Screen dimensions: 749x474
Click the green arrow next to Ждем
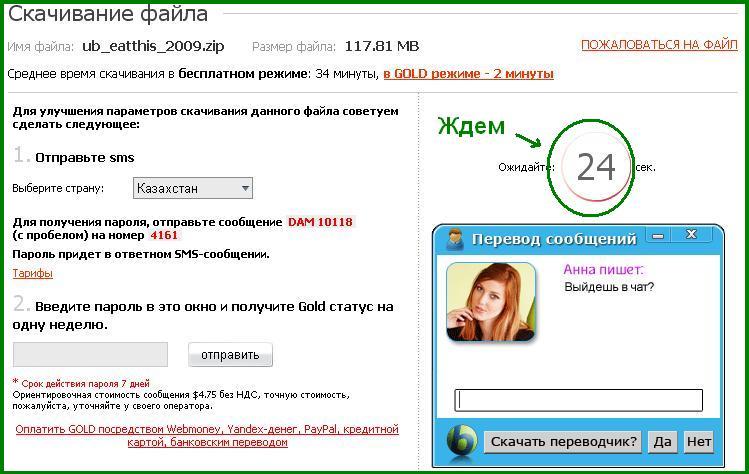tap(528, 139)
